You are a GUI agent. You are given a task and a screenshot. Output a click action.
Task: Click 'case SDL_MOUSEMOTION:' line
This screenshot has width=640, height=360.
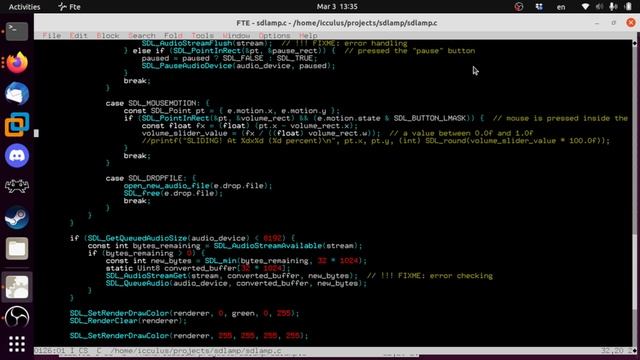(x=158, y=103)
